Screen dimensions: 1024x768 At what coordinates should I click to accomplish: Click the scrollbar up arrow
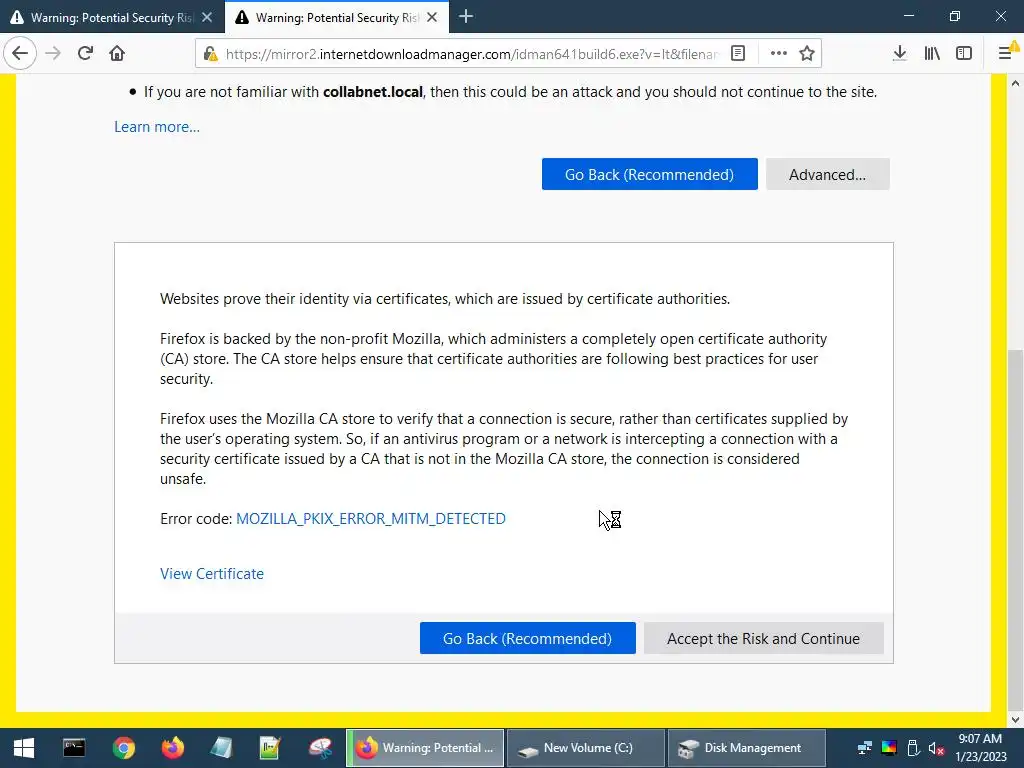(1015, 83)
